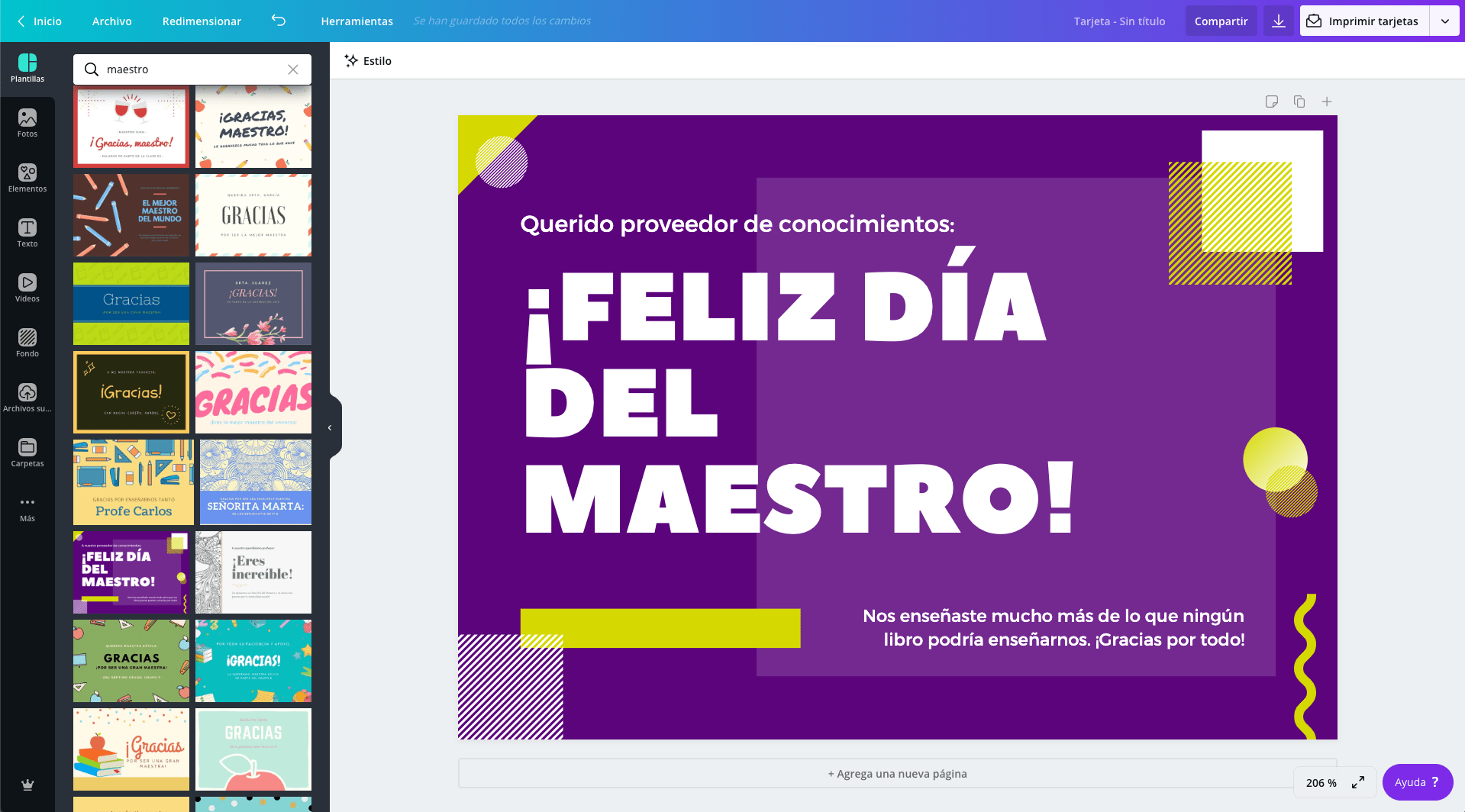Click the download icon button

click(1279, 21)
